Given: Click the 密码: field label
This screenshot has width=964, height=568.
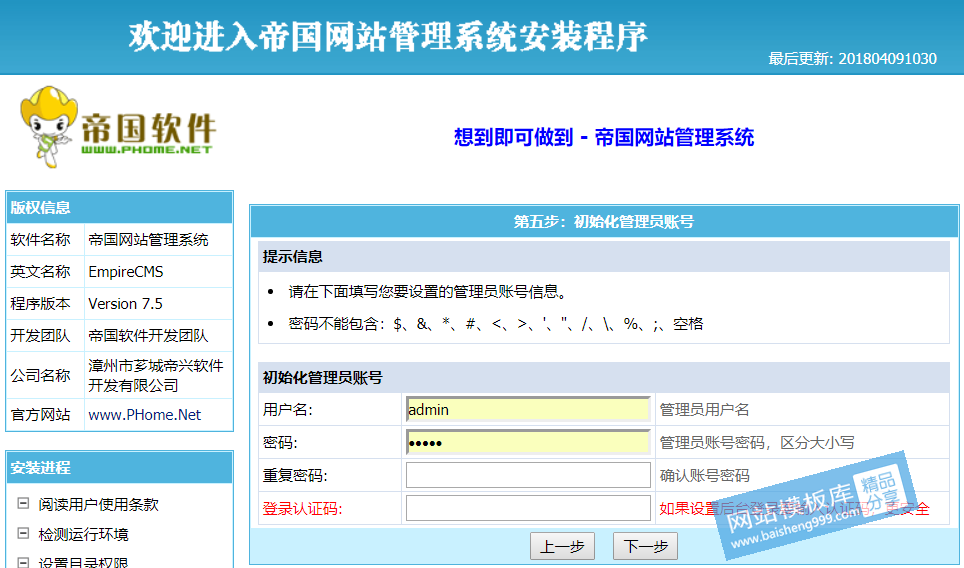Looking at the screenshot, I should pos(280,443).
